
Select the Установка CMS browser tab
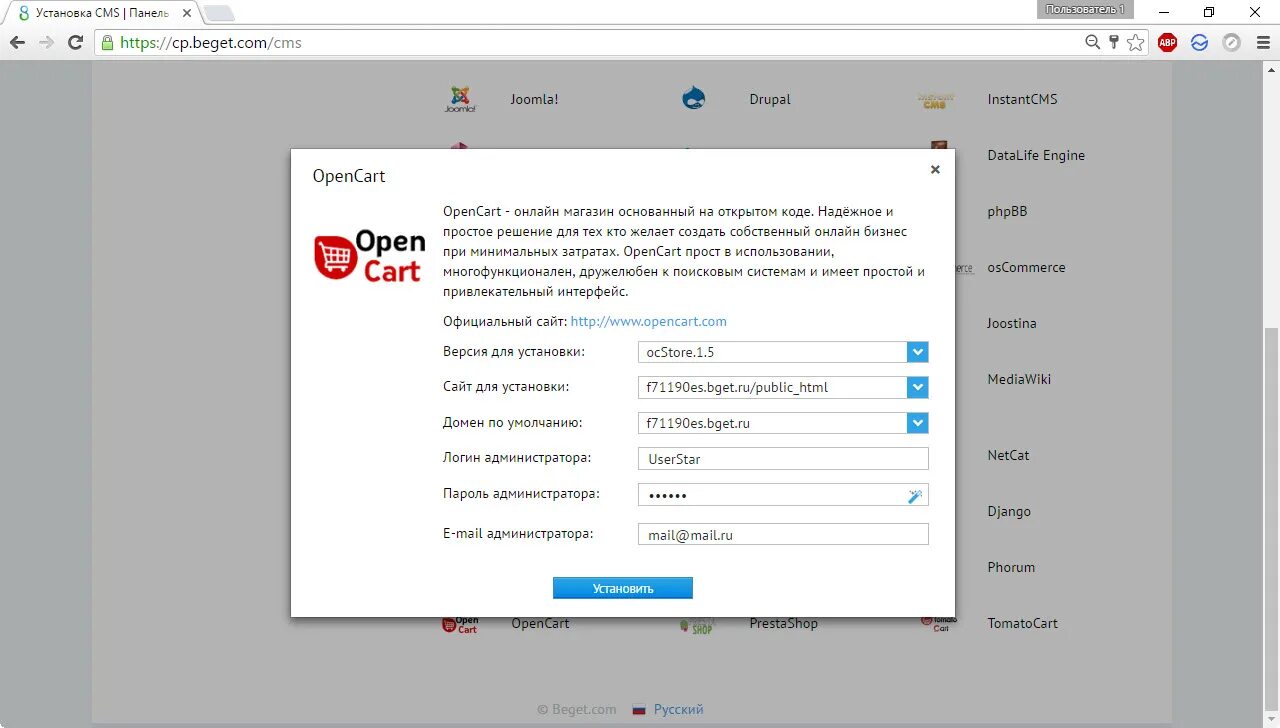pos(100,13)
